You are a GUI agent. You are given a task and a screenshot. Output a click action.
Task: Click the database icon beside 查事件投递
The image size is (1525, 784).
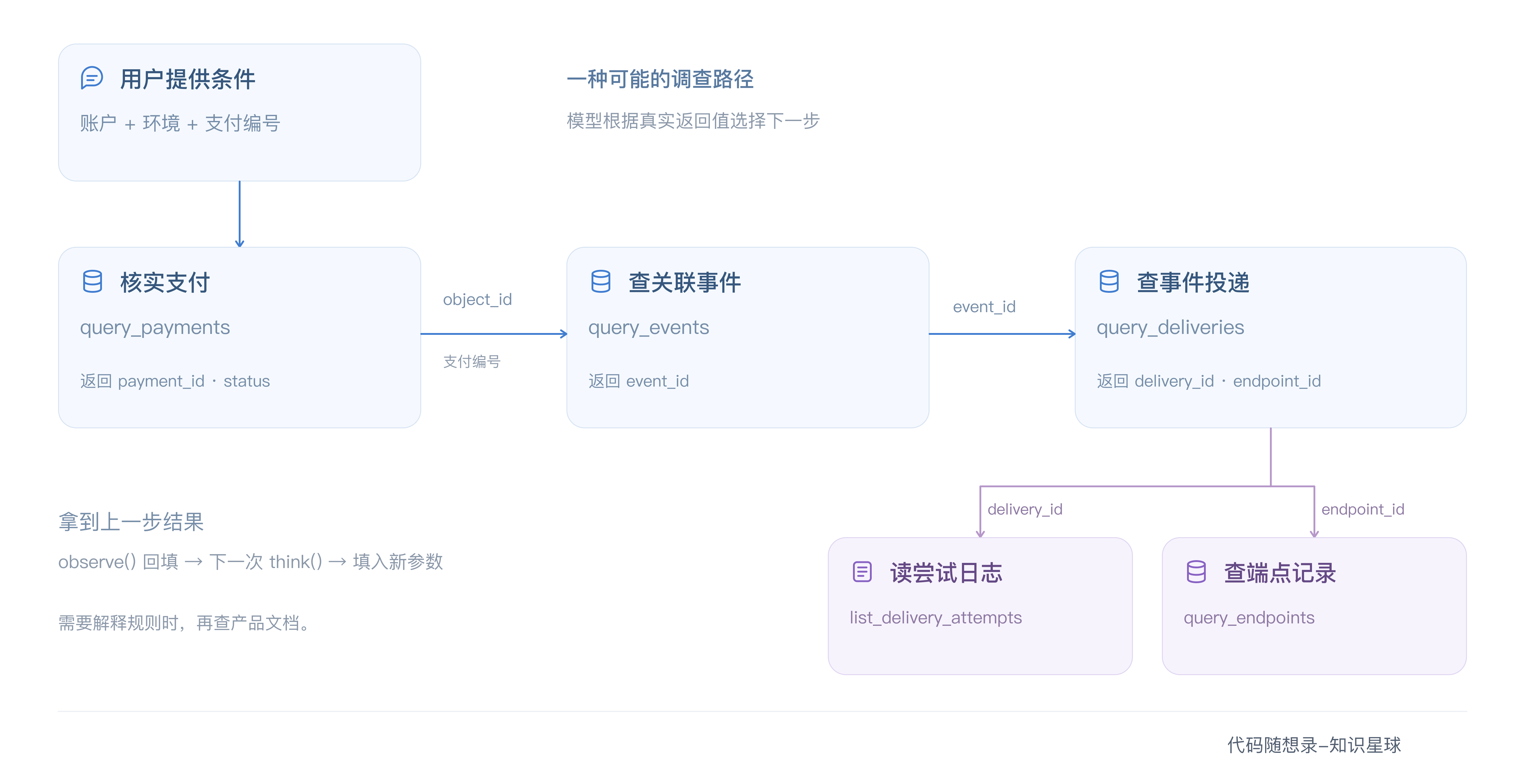[x=1109, y=282]
